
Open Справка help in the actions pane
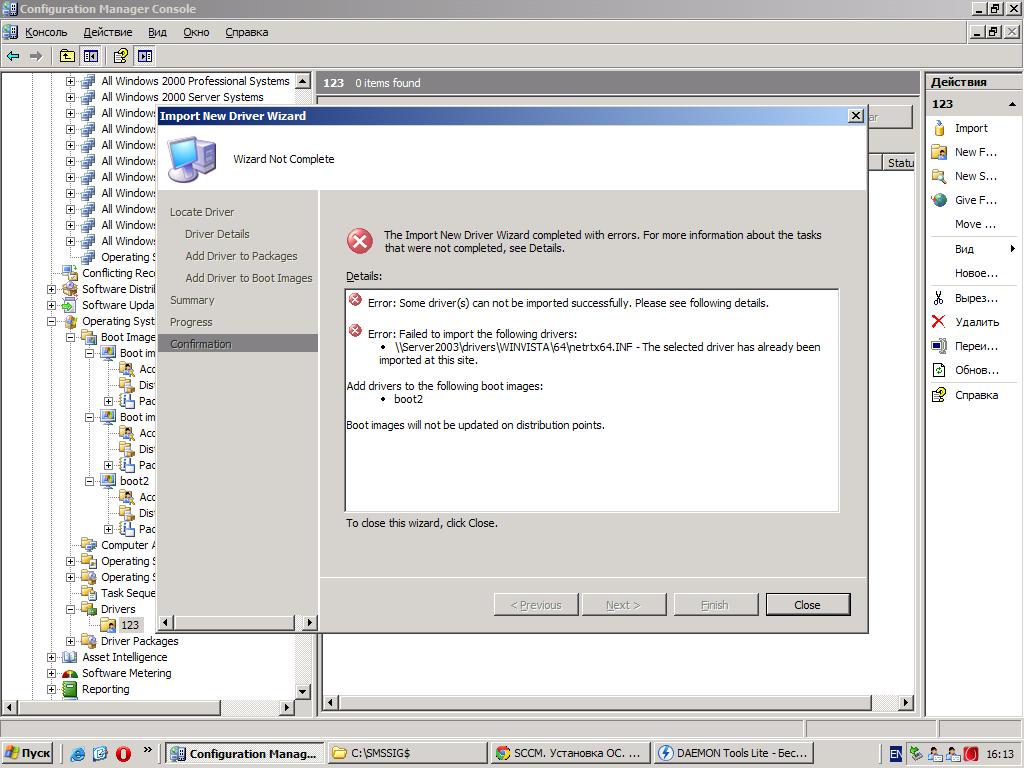tap(939, 395)
